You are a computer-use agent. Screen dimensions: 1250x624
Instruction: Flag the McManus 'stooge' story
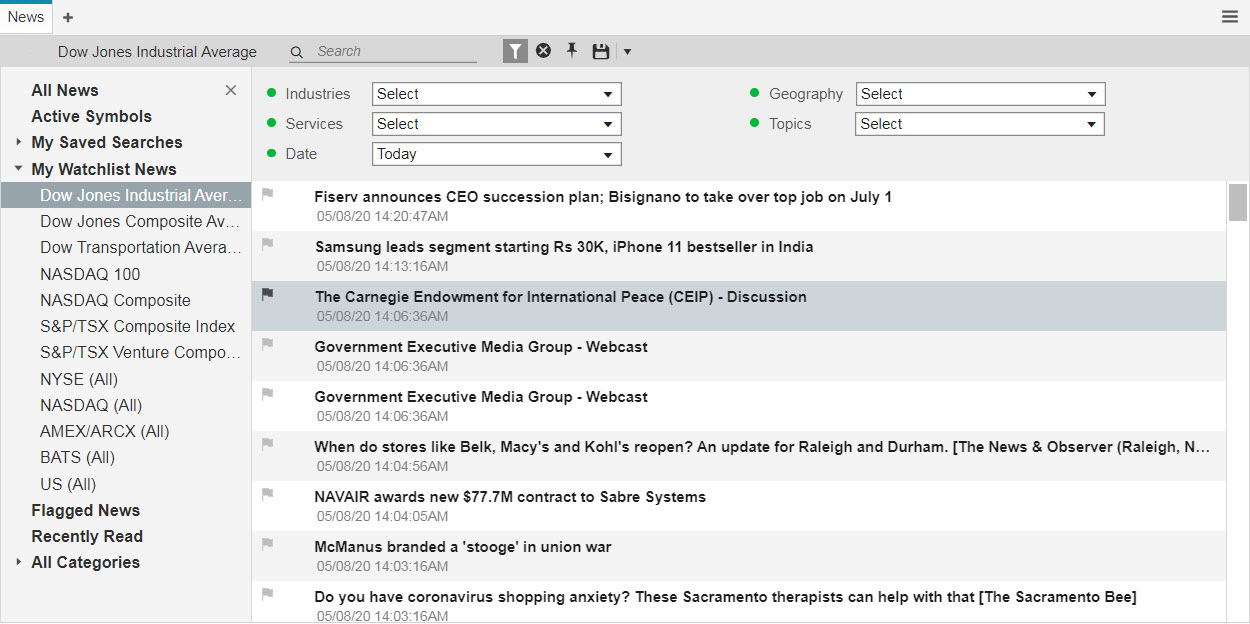tap(267, 545)
